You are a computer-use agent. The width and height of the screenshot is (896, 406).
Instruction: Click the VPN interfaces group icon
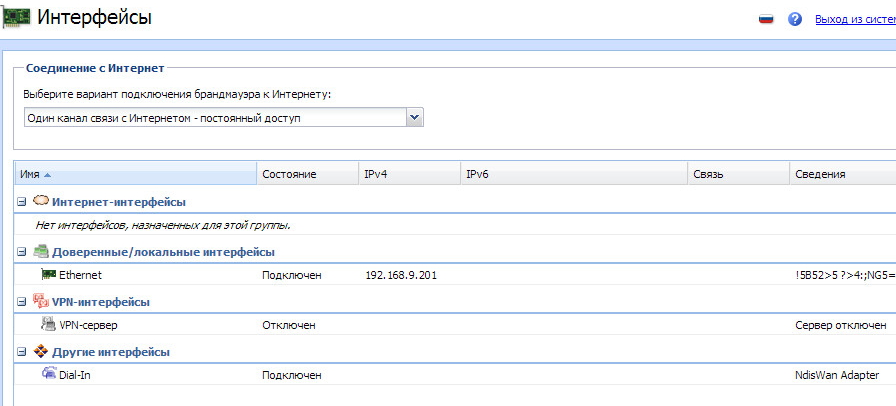pos(41,301)
